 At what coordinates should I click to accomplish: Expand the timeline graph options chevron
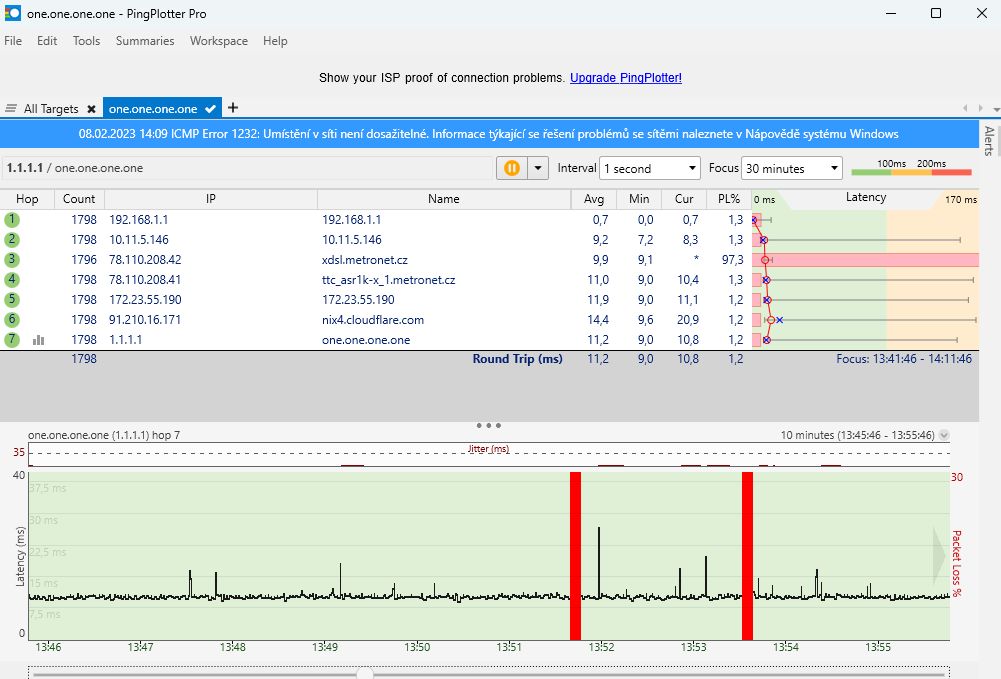tap(945, 436)
